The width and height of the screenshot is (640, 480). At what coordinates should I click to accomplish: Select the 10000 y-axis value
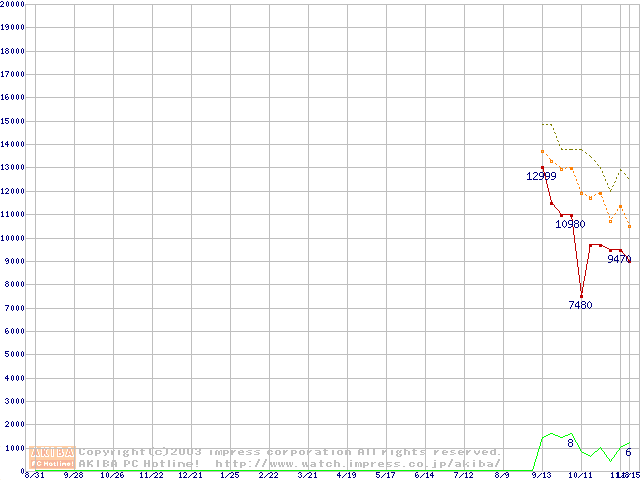(12, 238)
